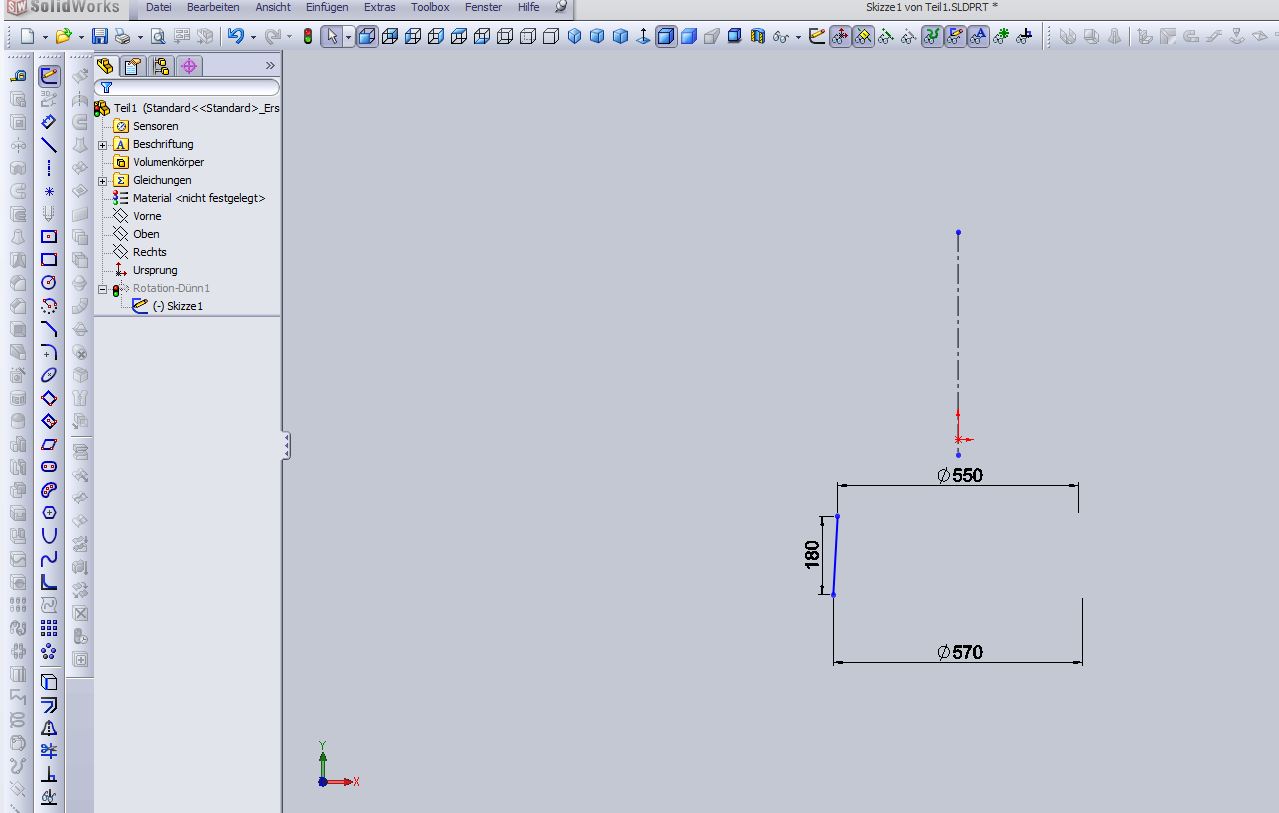Click the Ø570 diameter dimension

tap(960, 652)
